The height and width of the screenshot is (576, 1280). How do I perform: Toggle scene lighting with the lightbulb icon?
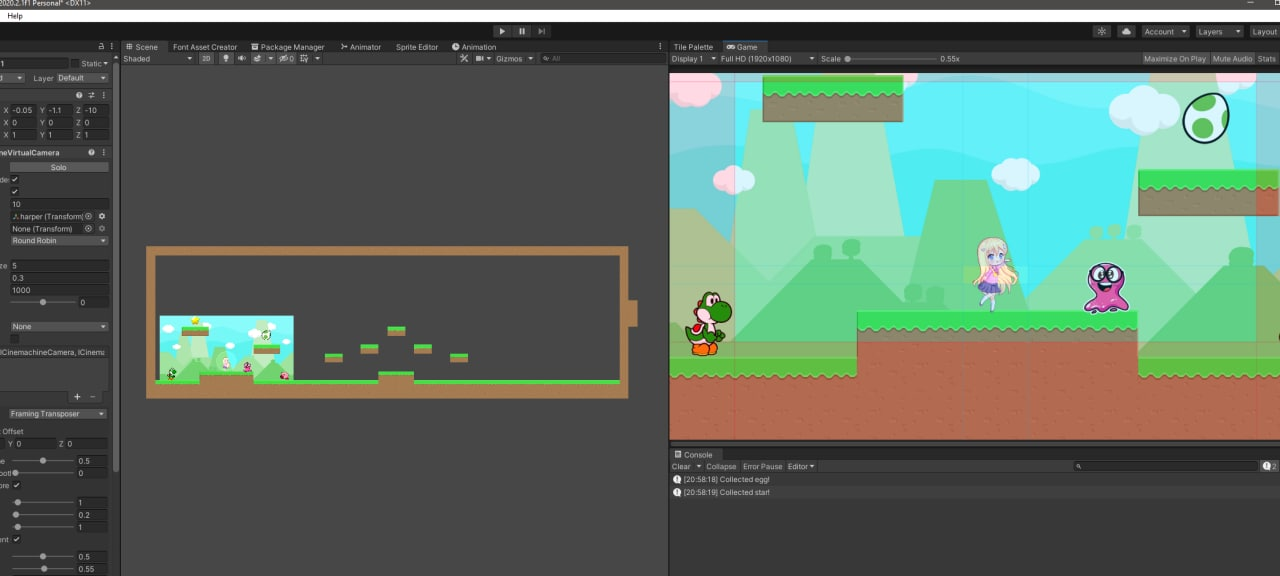coord(225,59)
